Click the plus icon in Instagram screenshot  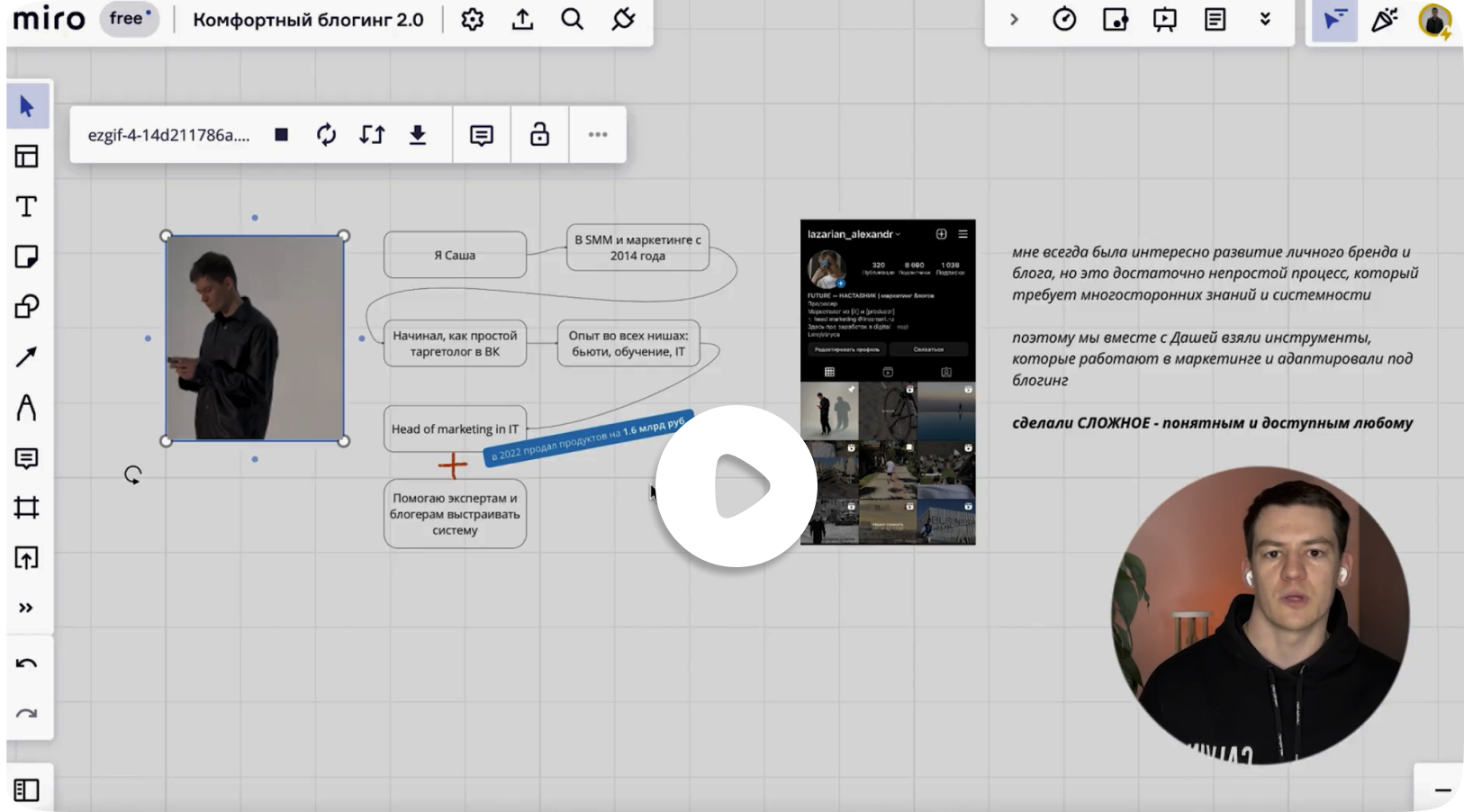(941, 234)
